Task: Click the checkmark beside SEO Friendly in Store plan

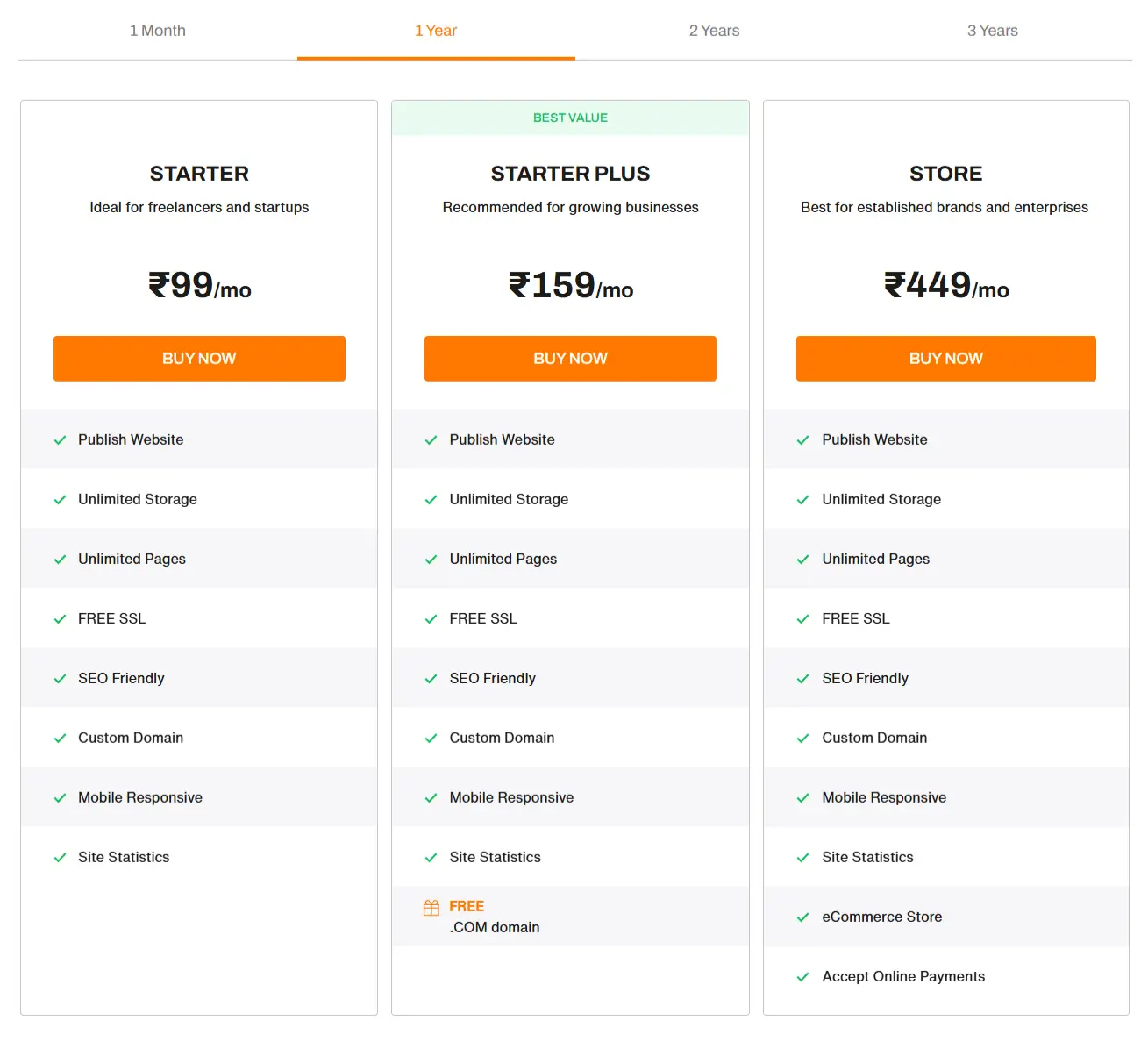Action: tap(802, 678)
